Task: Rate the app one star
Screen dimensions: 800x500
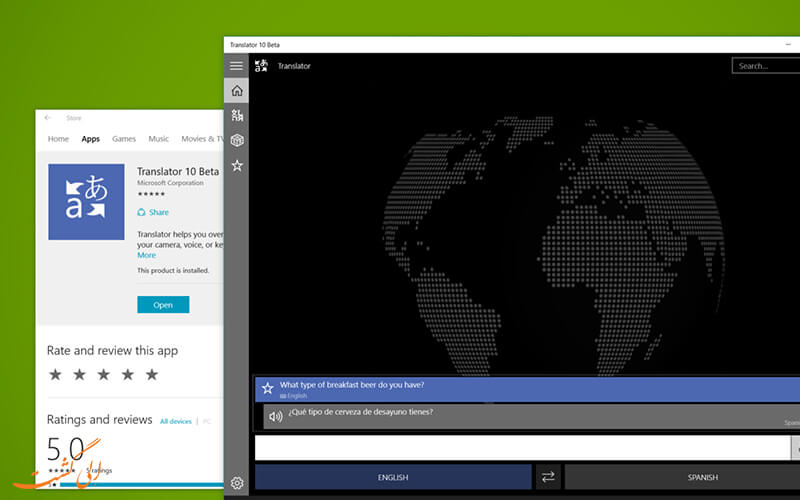Action: tap(55, 374)
